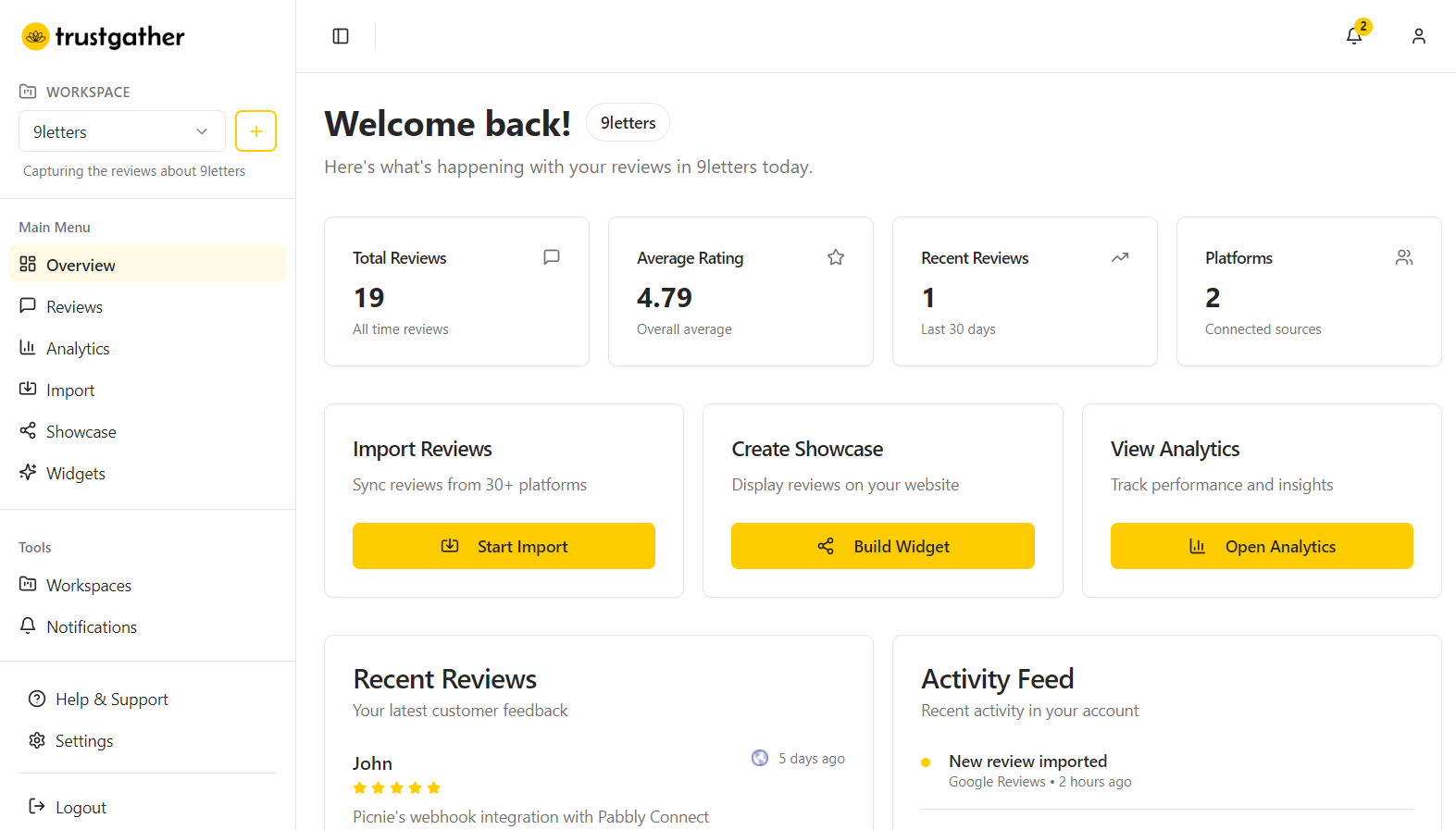This screenshot has height=830, width=1456.
Task: Click the Platforms users icon
Action: pos(1404,257)
